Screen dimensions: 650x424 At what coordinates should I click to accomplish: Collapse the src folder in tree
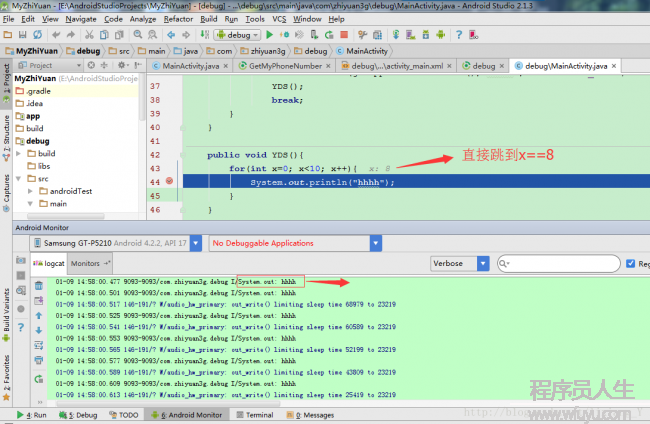18,179
